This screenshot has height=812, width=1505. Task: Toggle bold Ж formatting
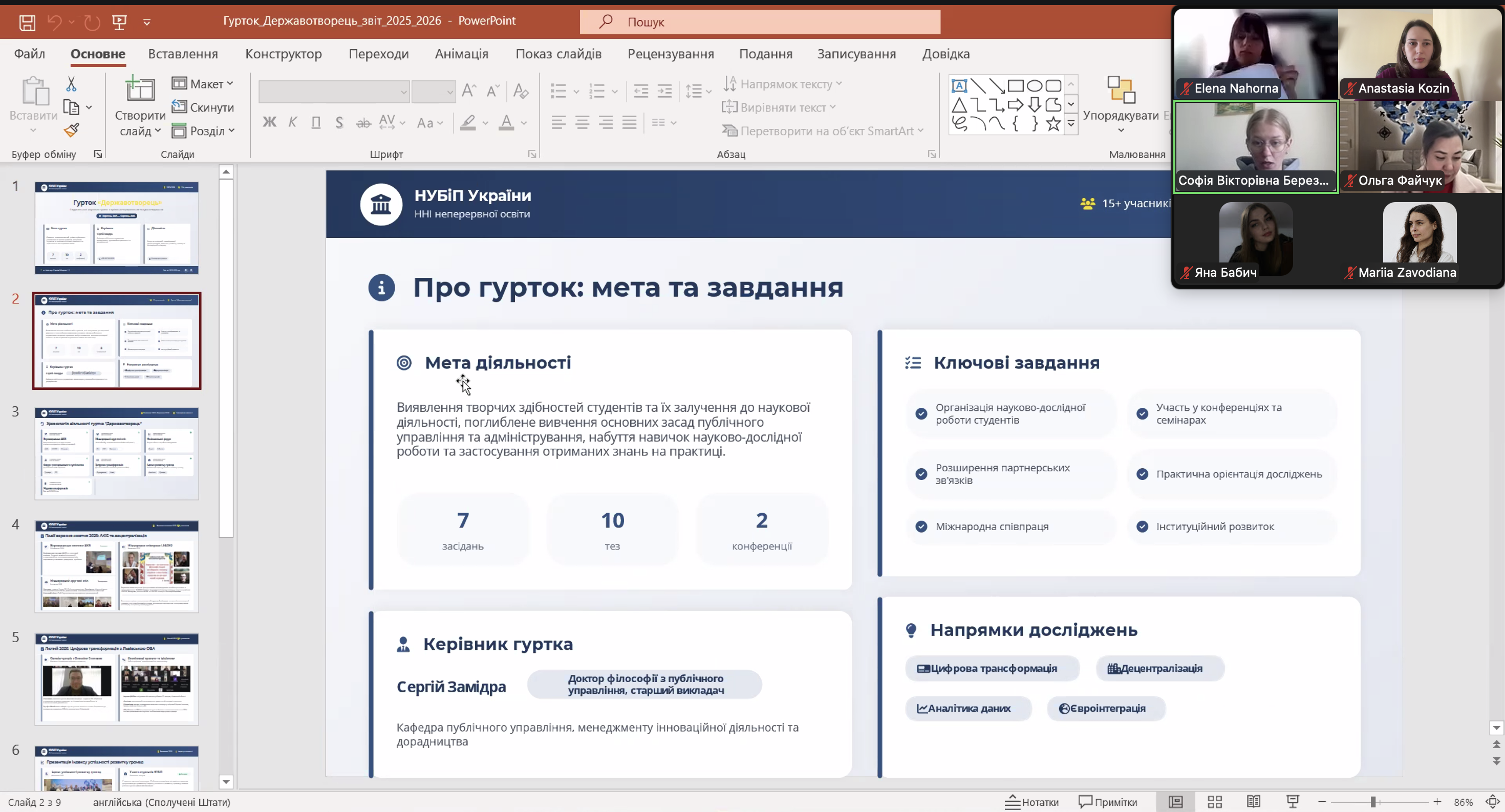coord(269,122)
